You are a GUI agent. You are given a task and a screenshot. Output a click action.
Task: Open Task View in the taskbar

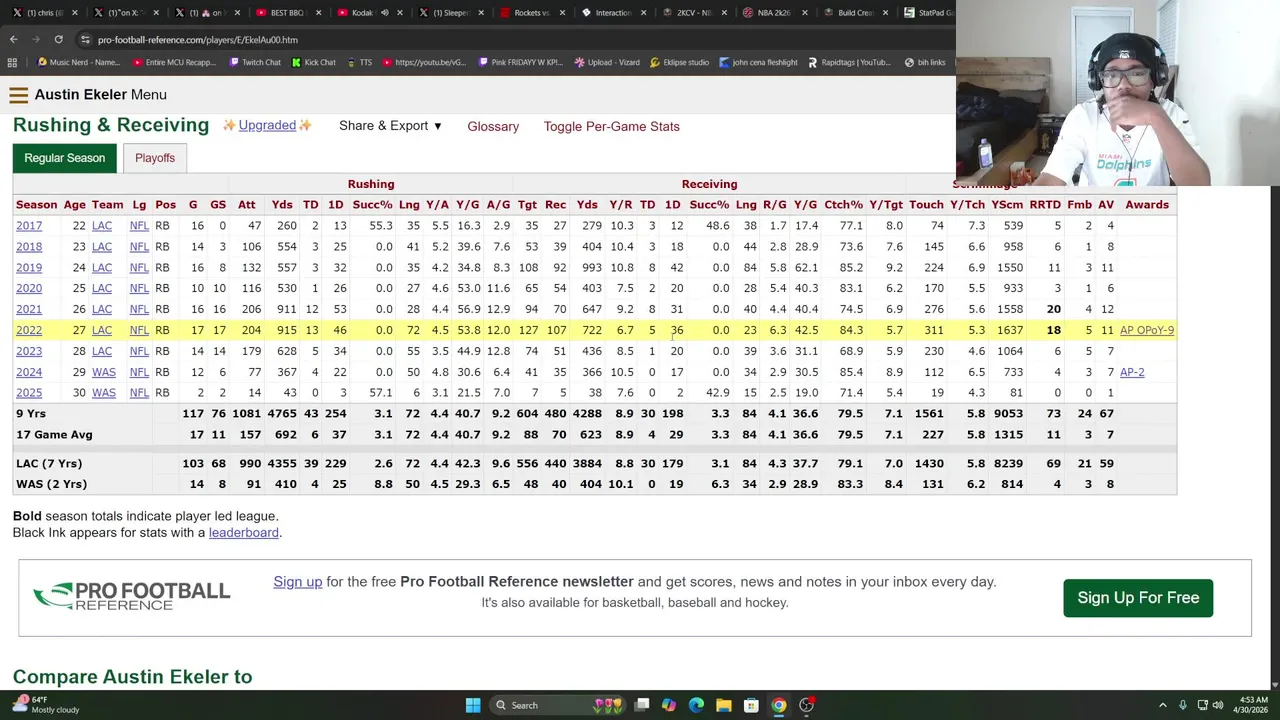click(642, 705)
